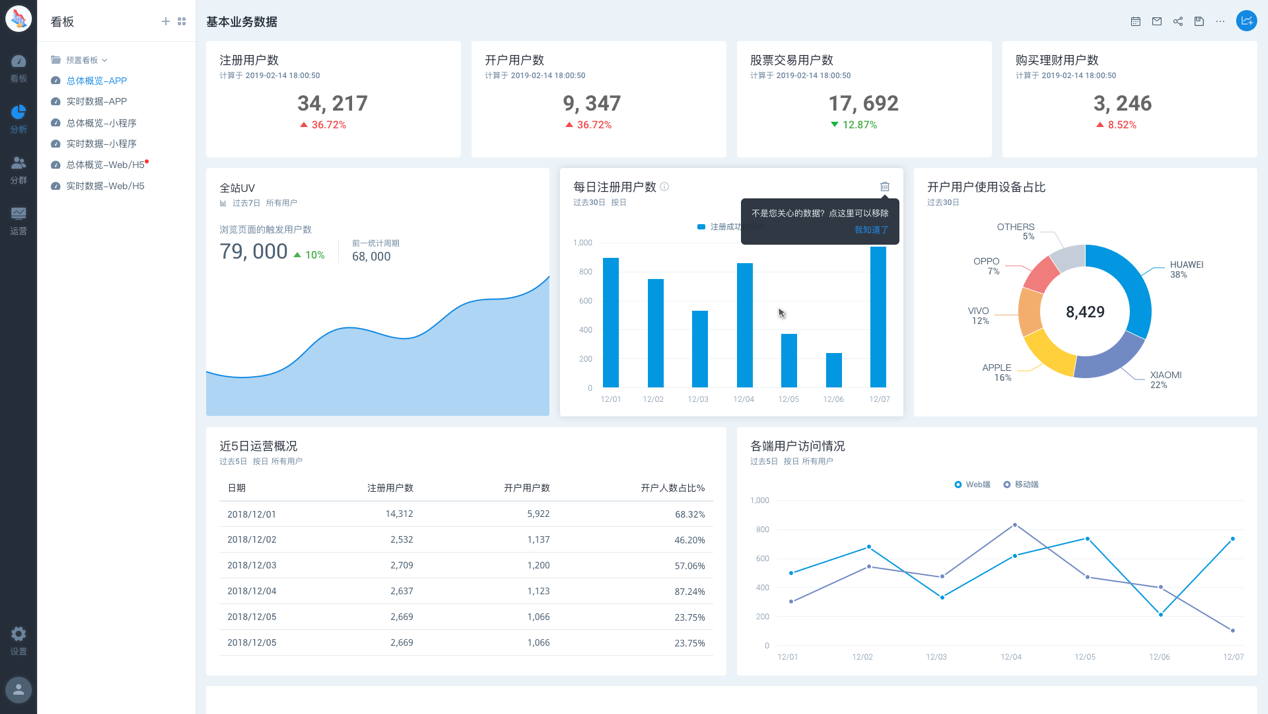Viewport: 1268px width, 714px height.
Task: Open 总体概览–Web/H5 board
Action: (x=105, y=165)
